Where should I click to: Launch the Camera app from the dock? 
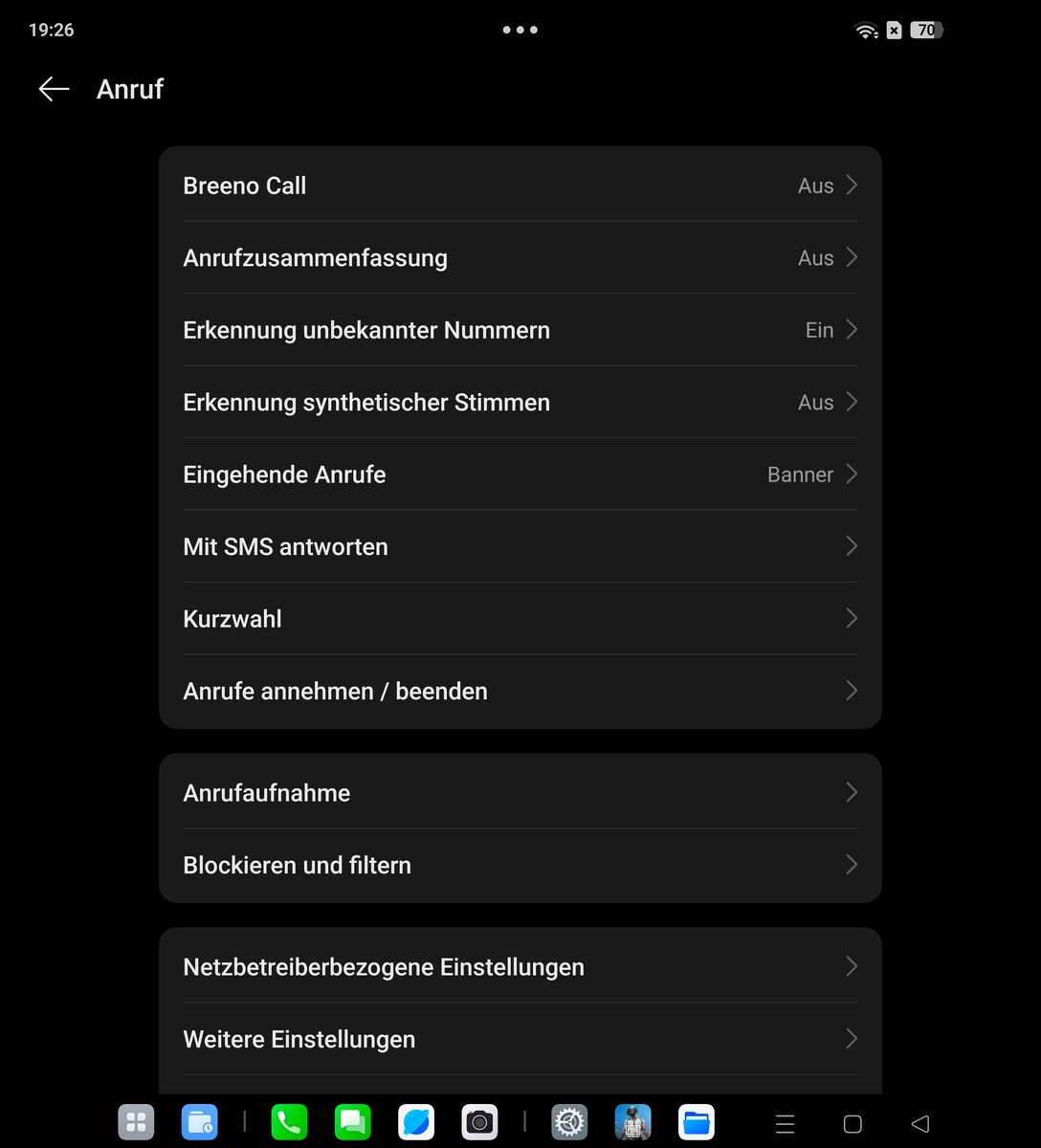coord(479,1122)
